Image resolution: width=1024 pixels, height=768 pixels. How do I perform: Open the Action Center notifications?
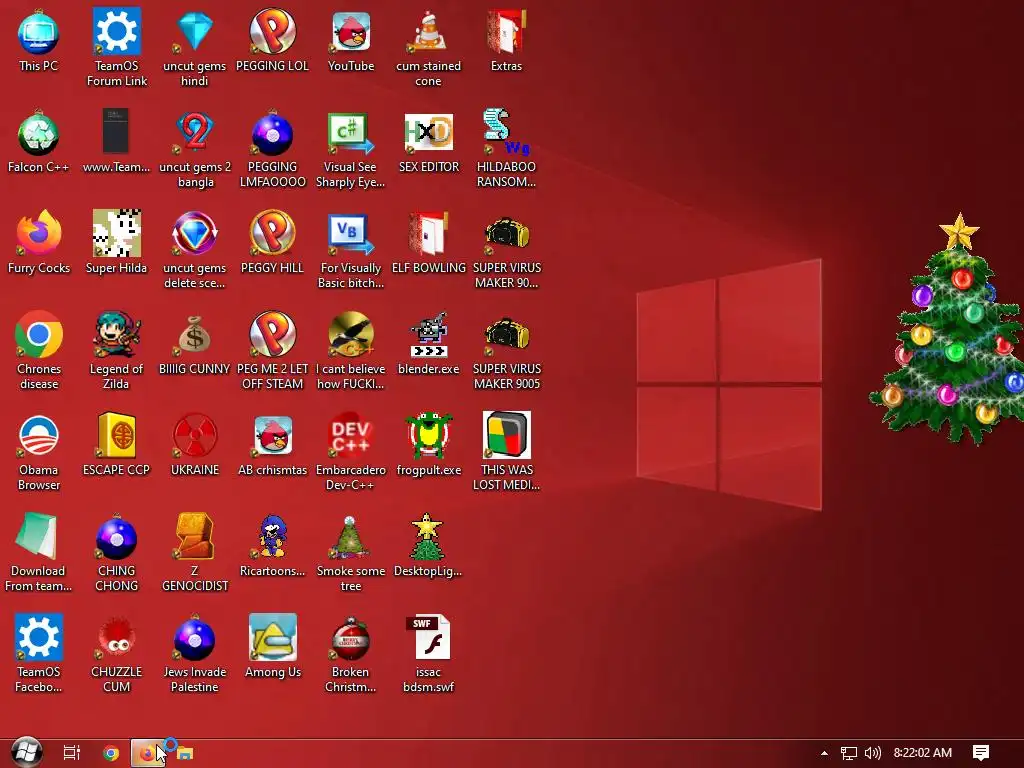click(981, 753)
